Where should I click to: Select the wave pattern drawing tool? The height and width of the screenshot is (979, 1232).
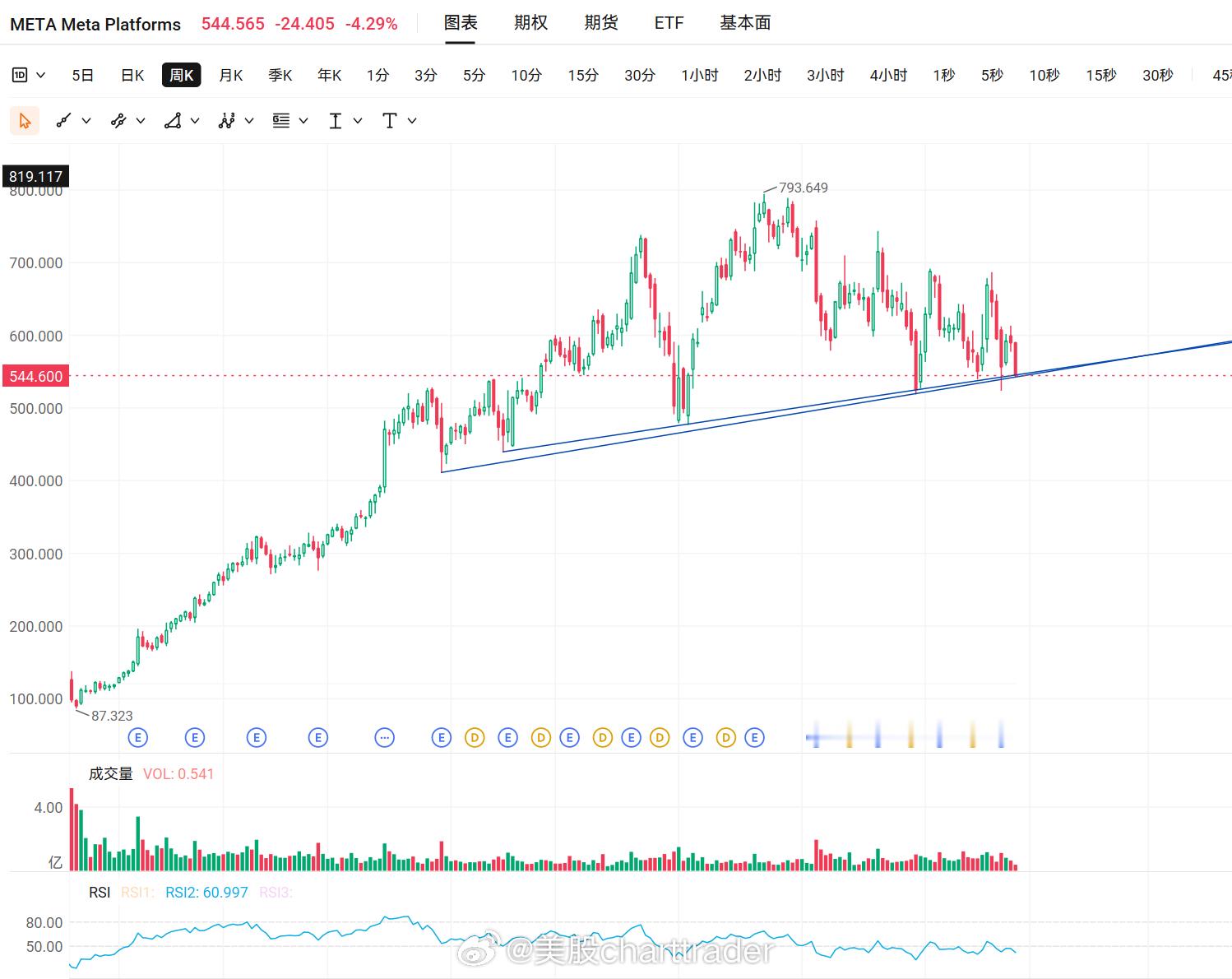click(x=227, y=121)
